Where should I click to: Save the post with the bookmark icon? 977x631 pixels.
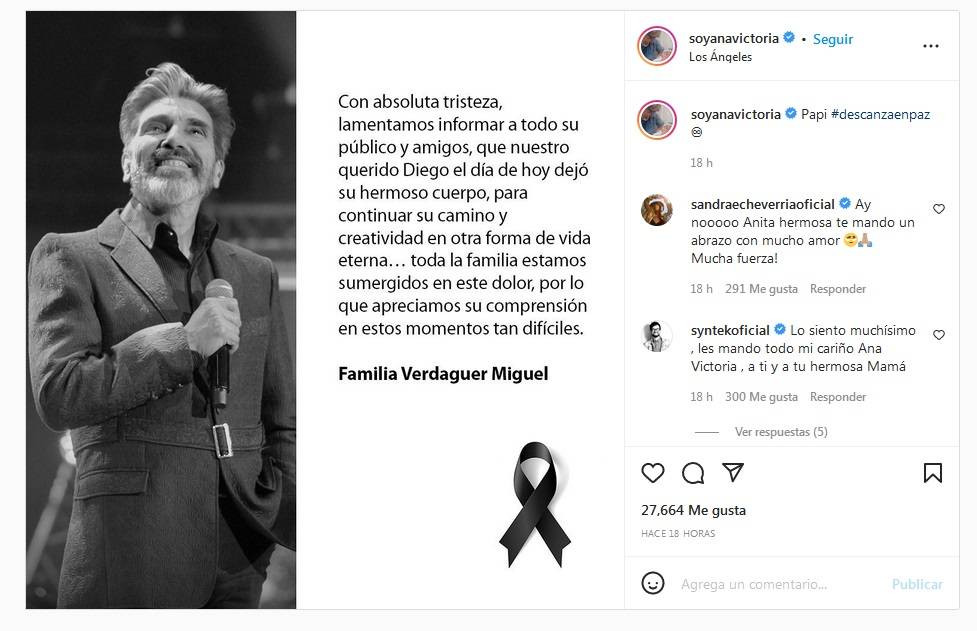932,473
